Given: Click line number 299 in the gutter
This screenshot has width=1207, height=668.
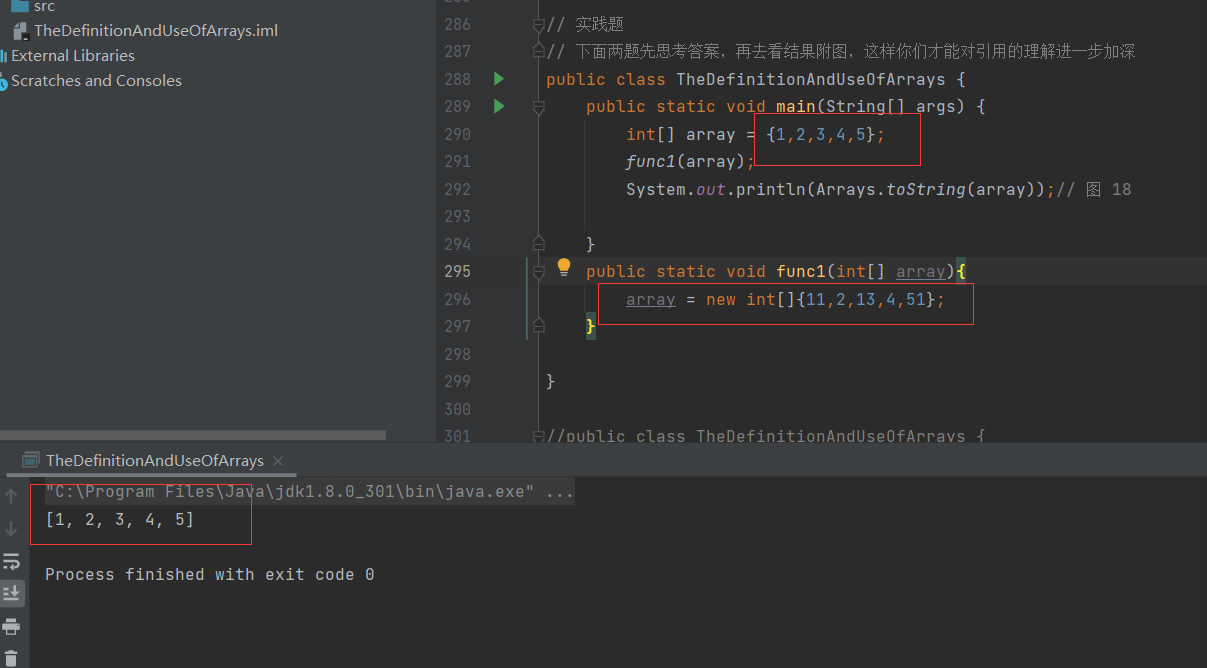Looking at the screenshot, I should 457,381.
